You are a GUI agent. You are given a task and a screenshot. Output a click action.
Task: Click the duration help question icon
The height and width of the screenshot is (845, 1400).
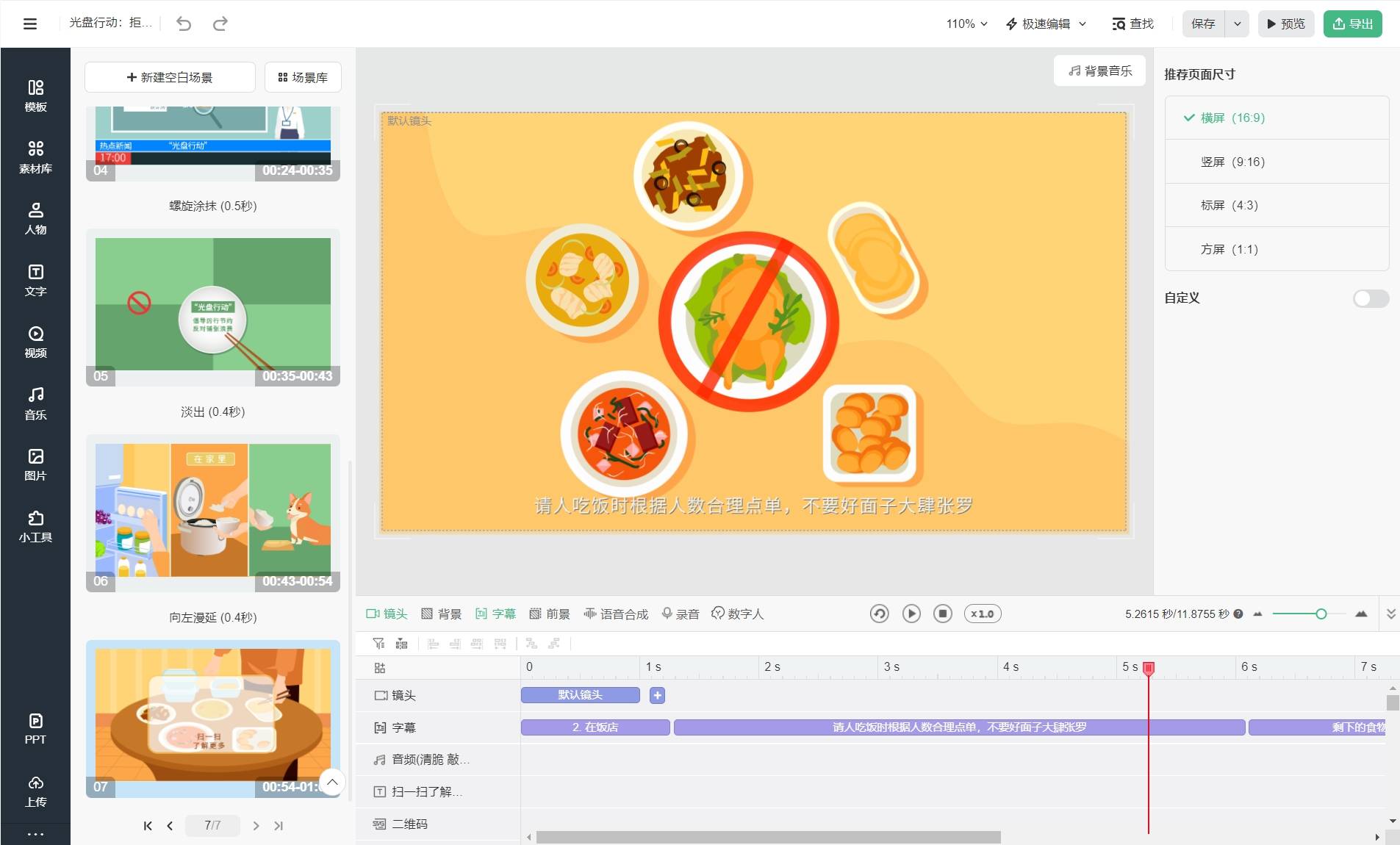[1238, 614]
